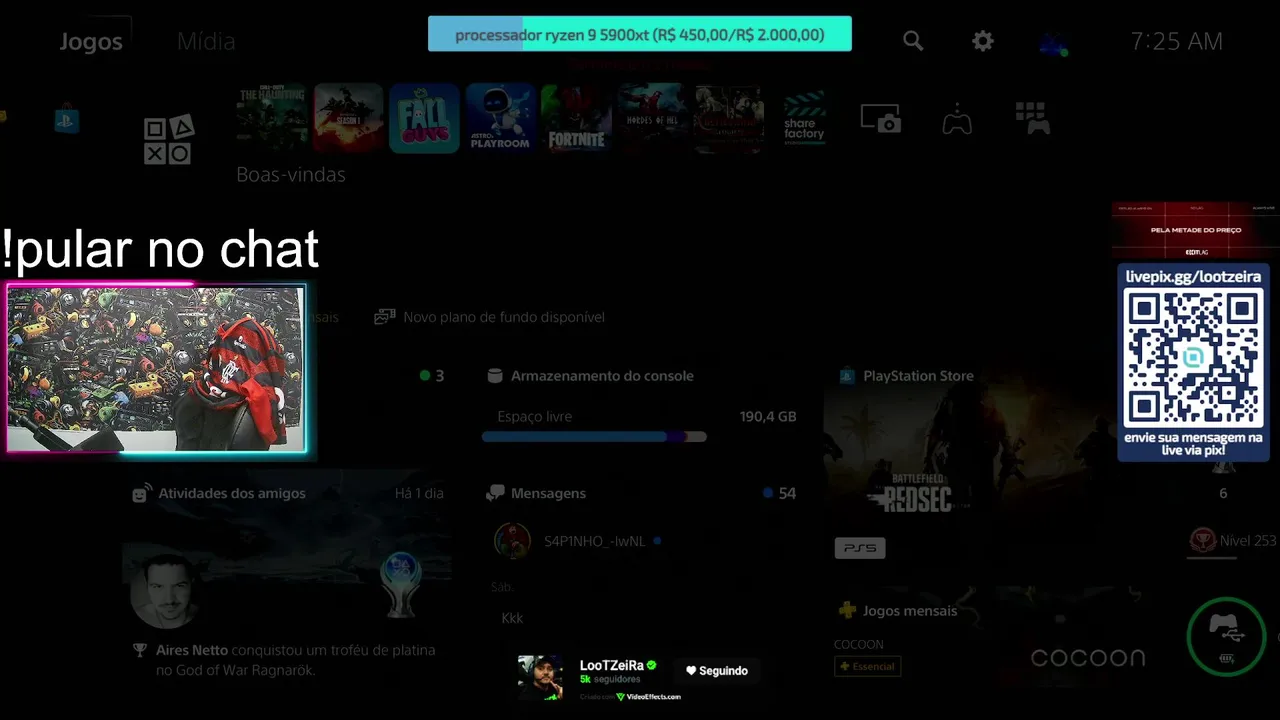Viewport: 1280px width, 720px height.
Task: Click the Nível 253 trophy level
Action: (x=1248, y=541)
